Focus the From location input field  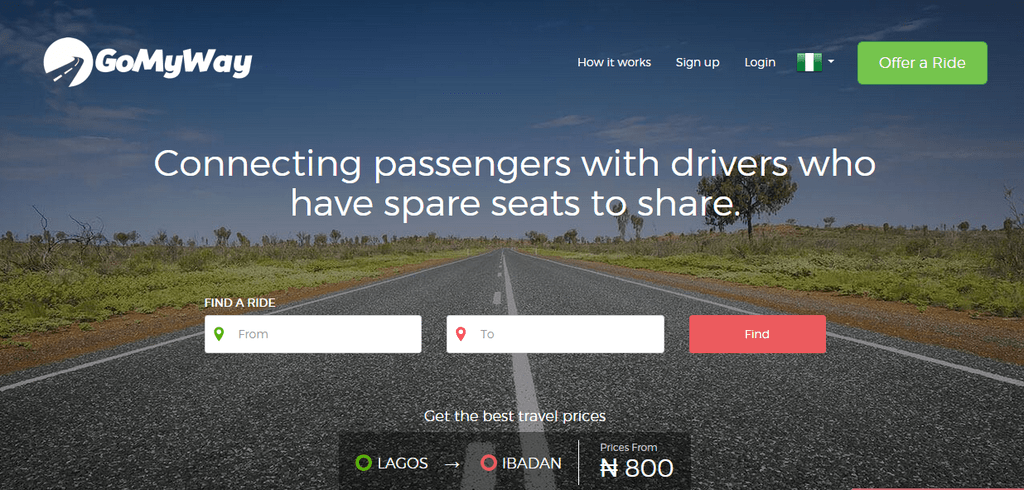point(313,334)
